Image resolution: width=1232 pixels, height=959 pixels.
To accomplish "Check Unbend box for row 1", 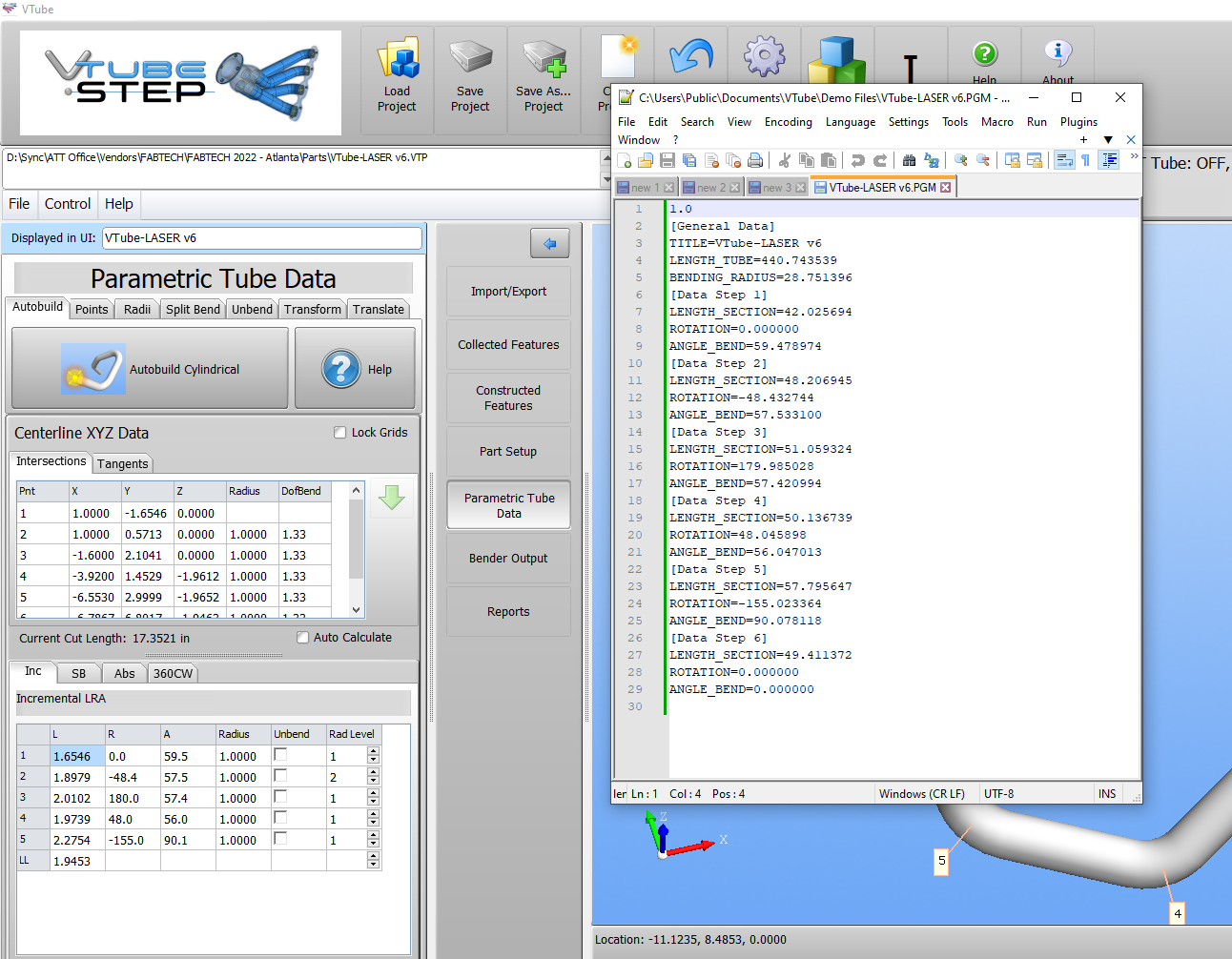I will tap(280, 754).
